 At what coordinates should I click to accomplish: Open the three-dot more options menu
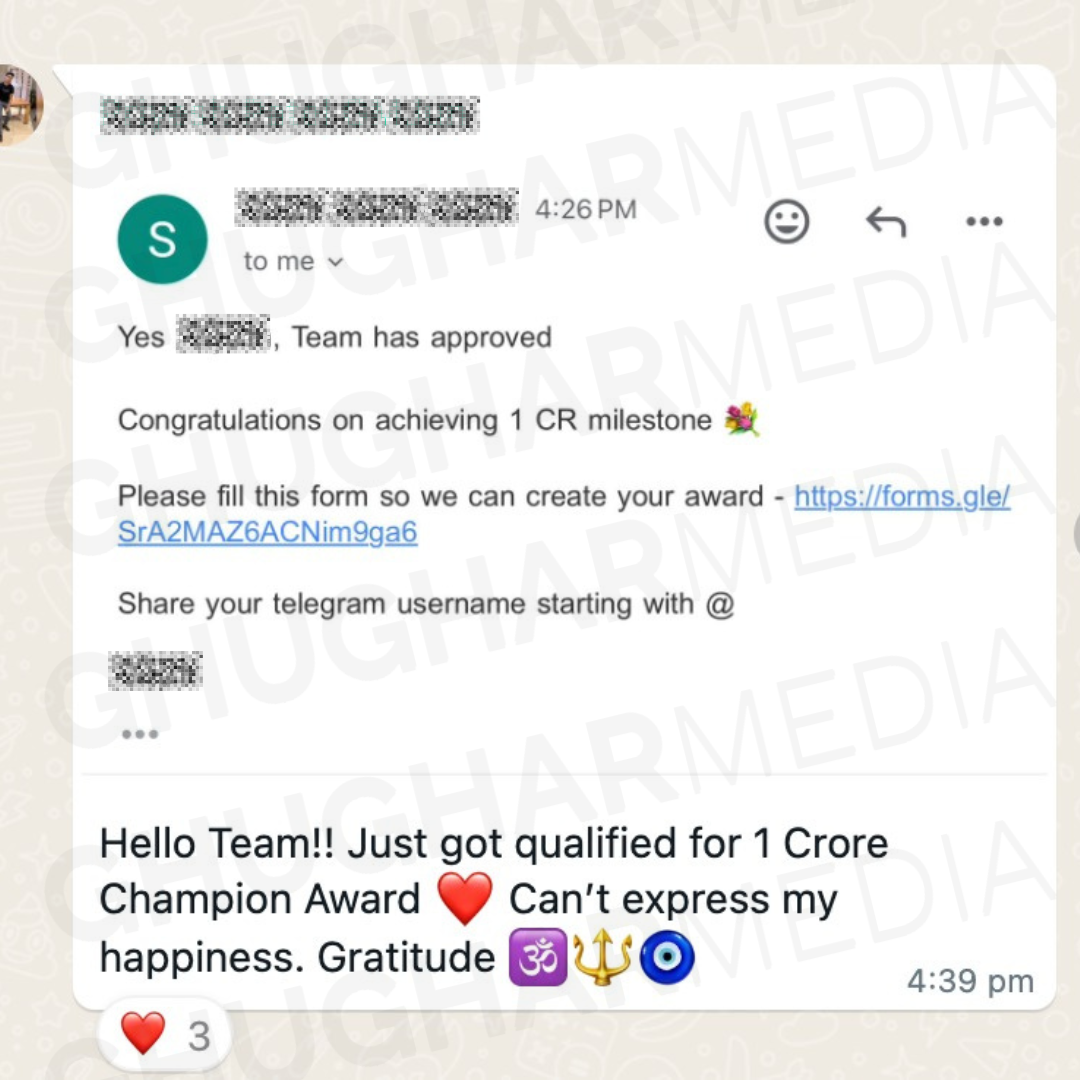pyautogui.click(x=984, y=221)
